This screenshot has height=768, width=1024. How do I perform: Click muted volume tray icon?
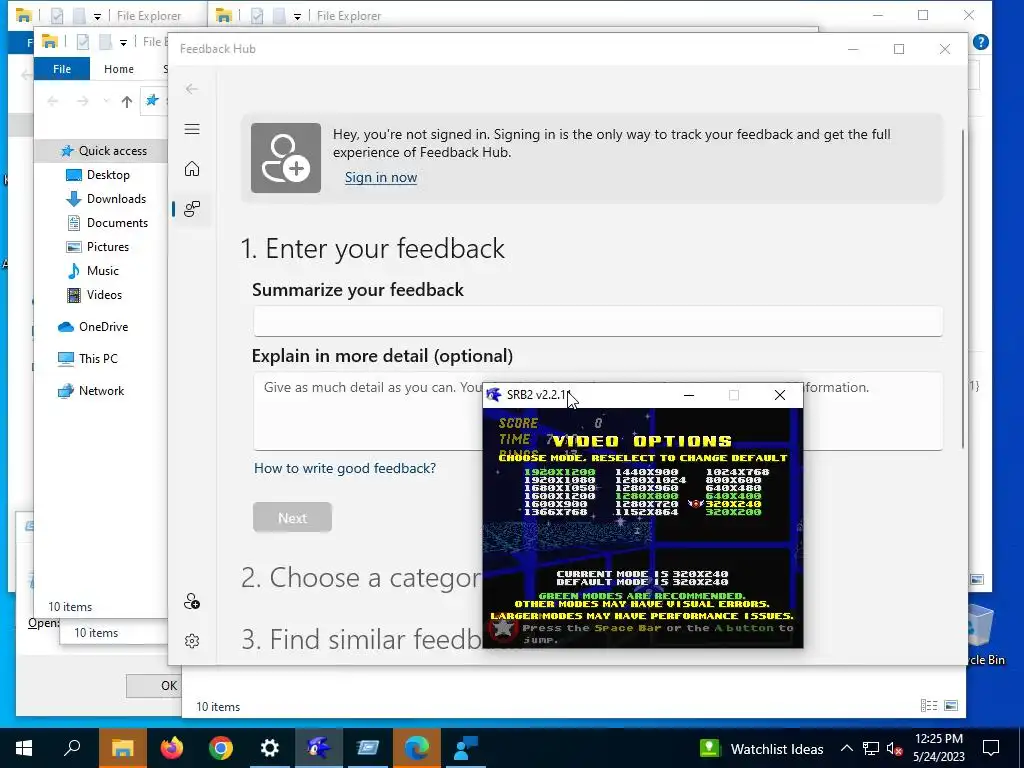pyautogui.click(x=894, y=748)
